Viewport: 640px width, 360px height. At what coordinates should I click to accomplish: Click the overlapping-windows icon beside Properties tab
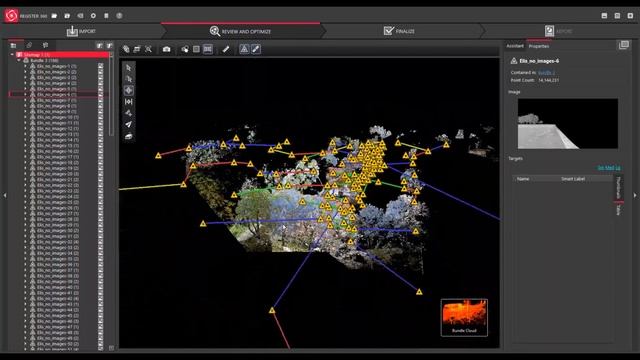tap(623, 45)
